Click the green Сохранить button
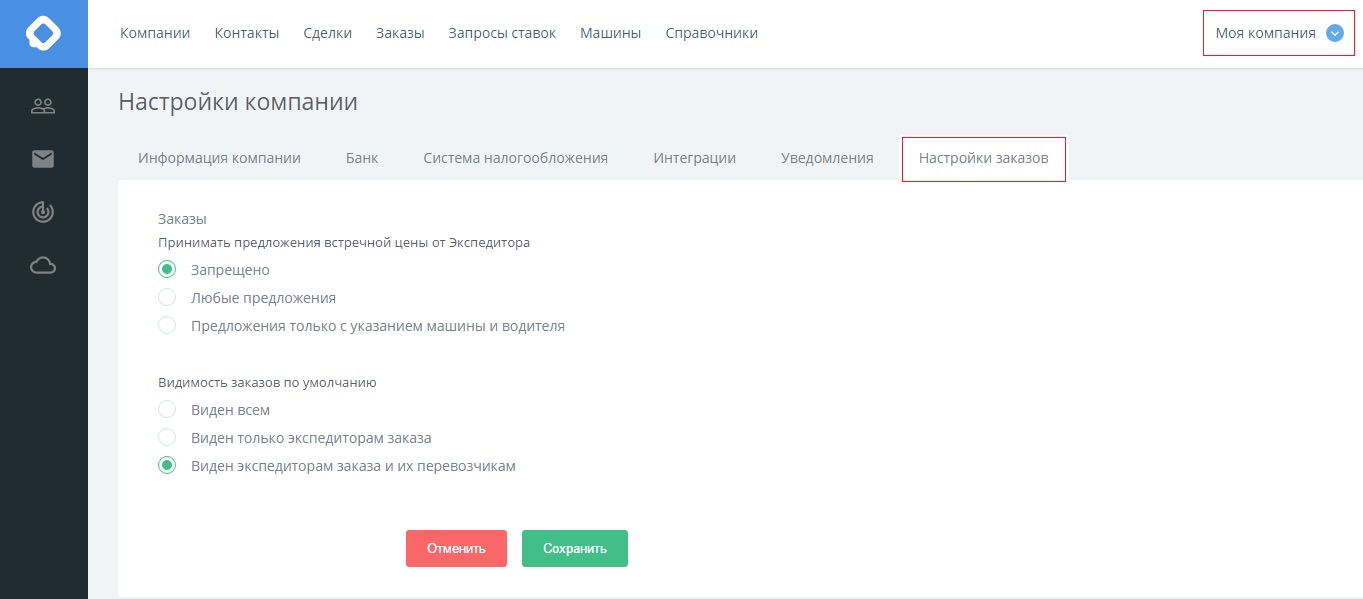This screenshot has height=599, width=1363. pos(575,548)
